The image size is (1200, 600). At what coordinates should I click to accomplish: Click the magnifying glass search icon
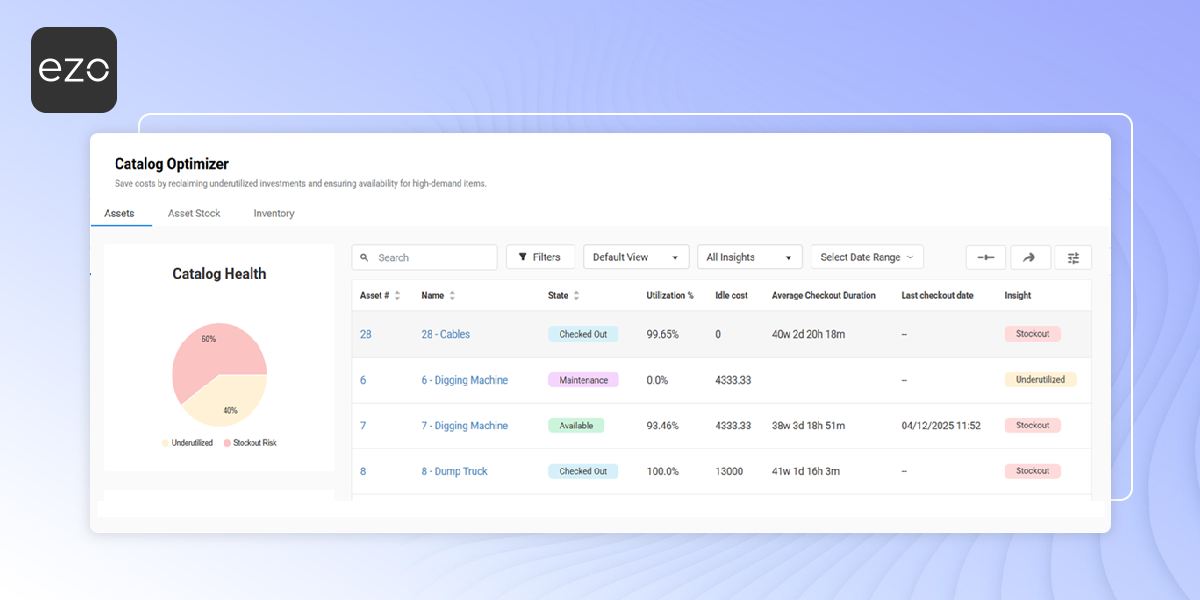[x=366, y=257]
